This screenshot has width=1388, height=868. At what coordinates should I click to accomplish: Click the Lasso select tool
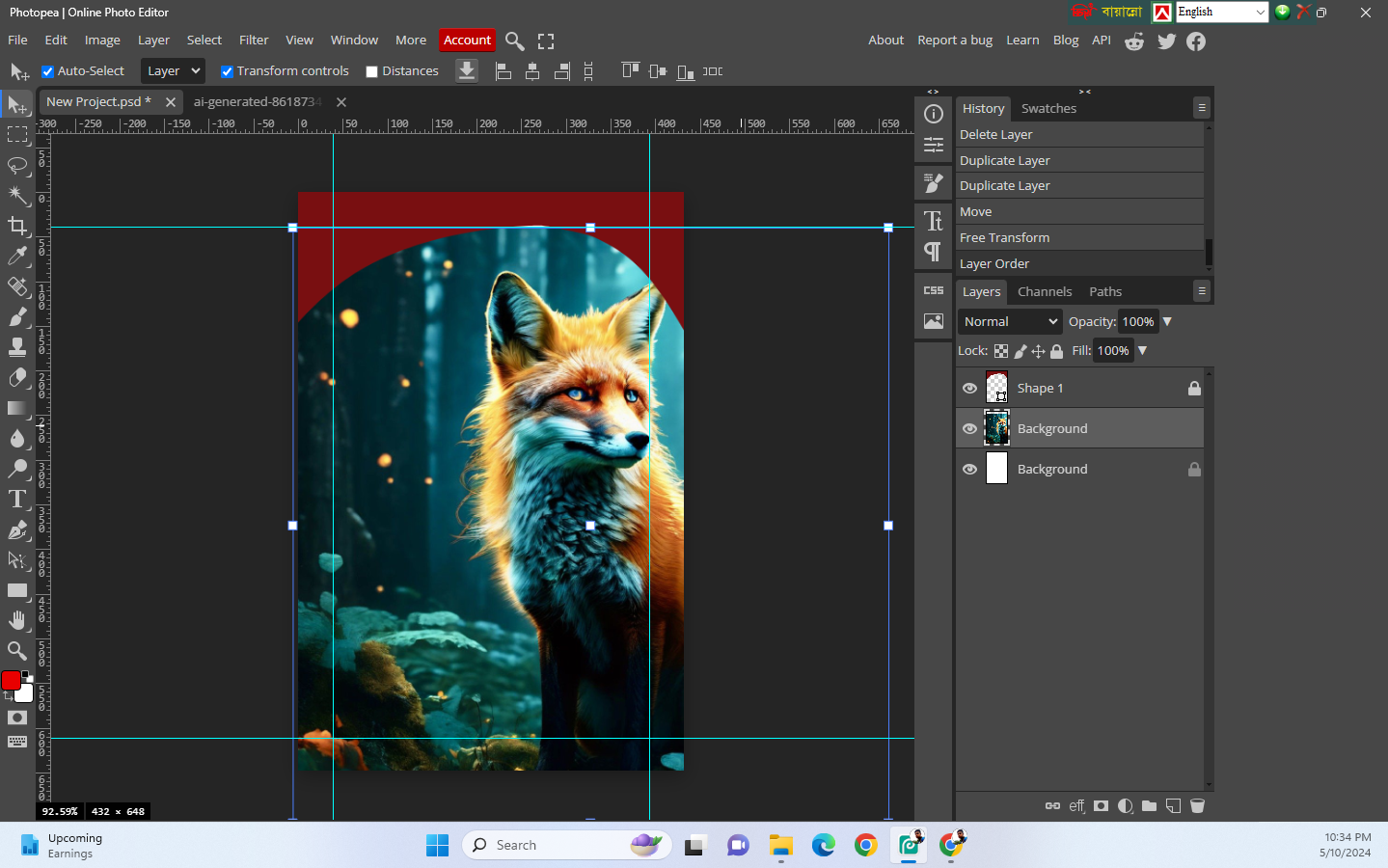(17, 165)
